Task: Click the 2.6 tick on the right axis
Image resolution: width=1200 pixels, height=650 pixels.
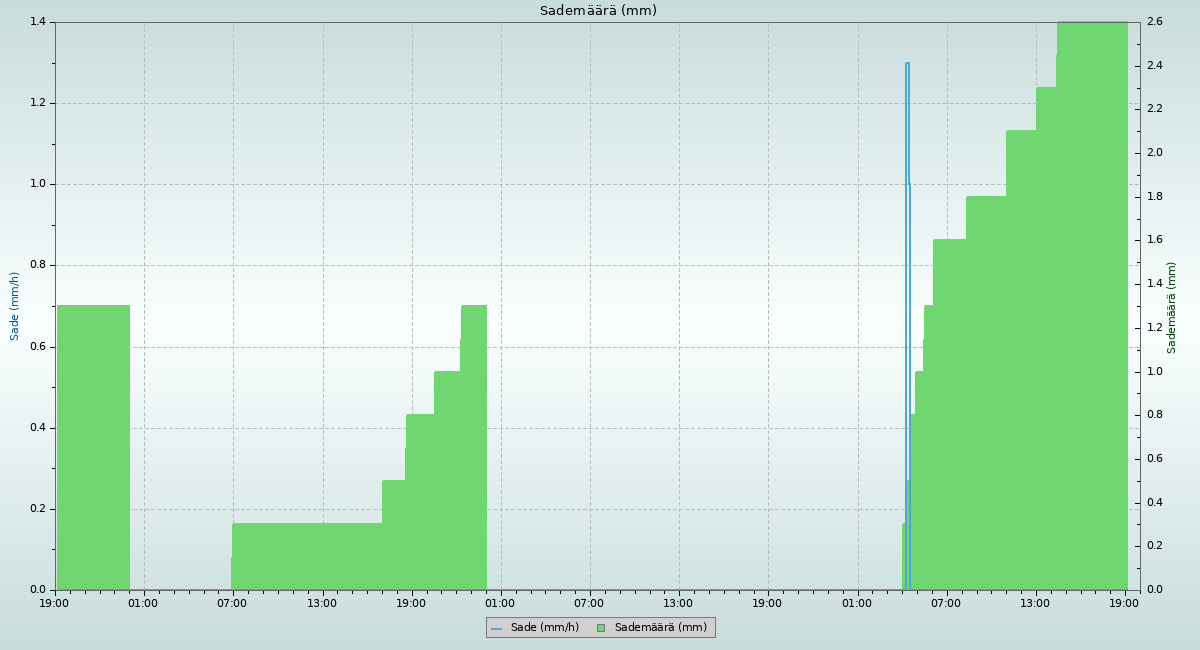Action: pyautogui.click(x=1154, y=22)
